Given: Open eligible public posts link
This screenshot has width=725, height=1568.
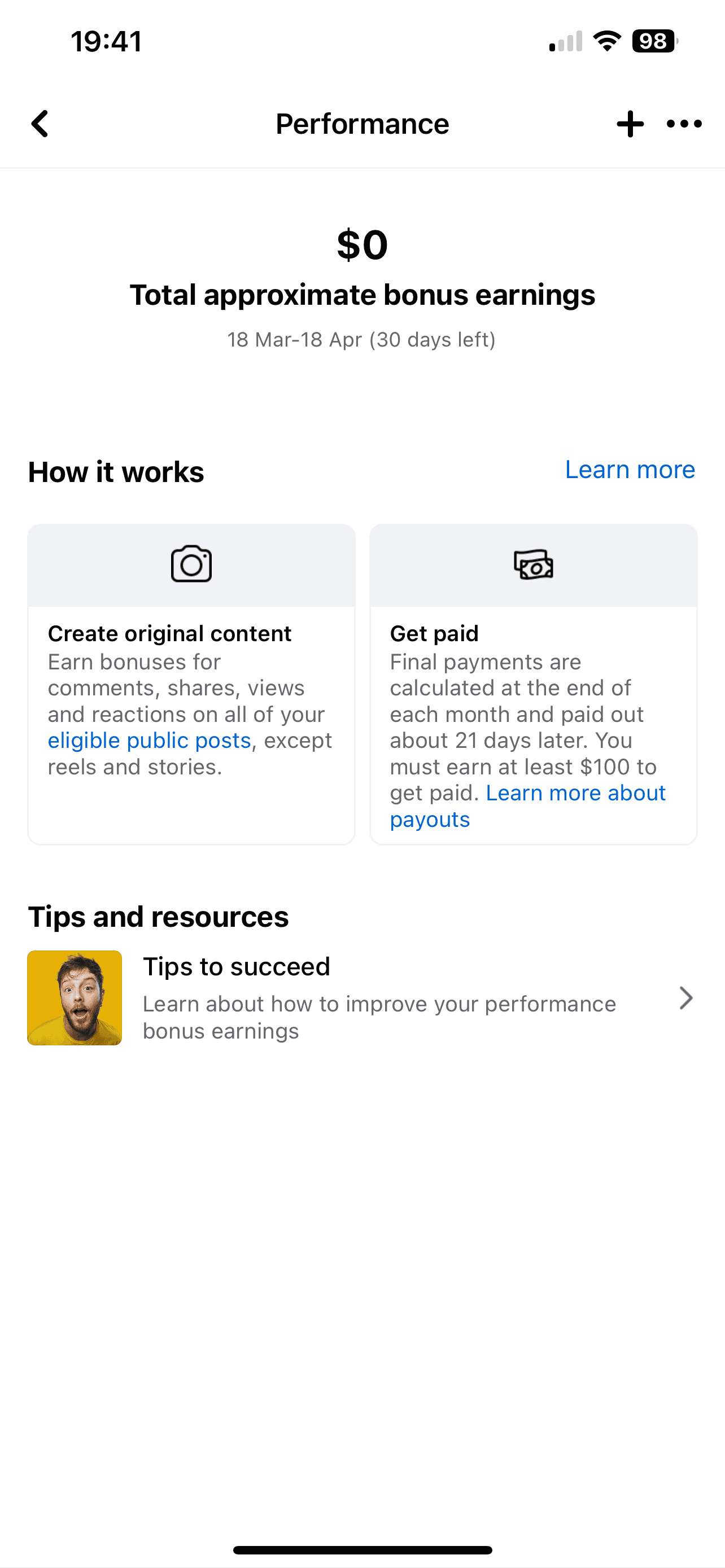Looking at the screenshot, I should (x=149, y=740).
